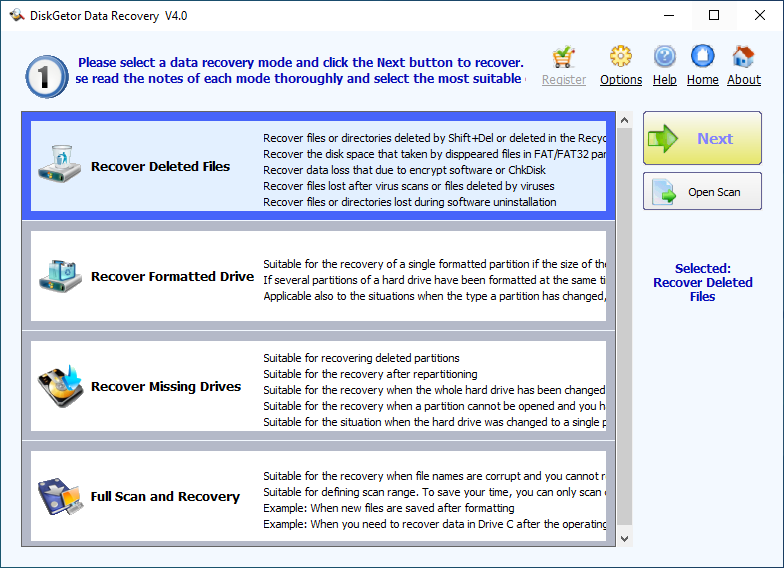Close the DiskGetor Data Recovery window
Screen dimensions: 784x568
(760, 16)
